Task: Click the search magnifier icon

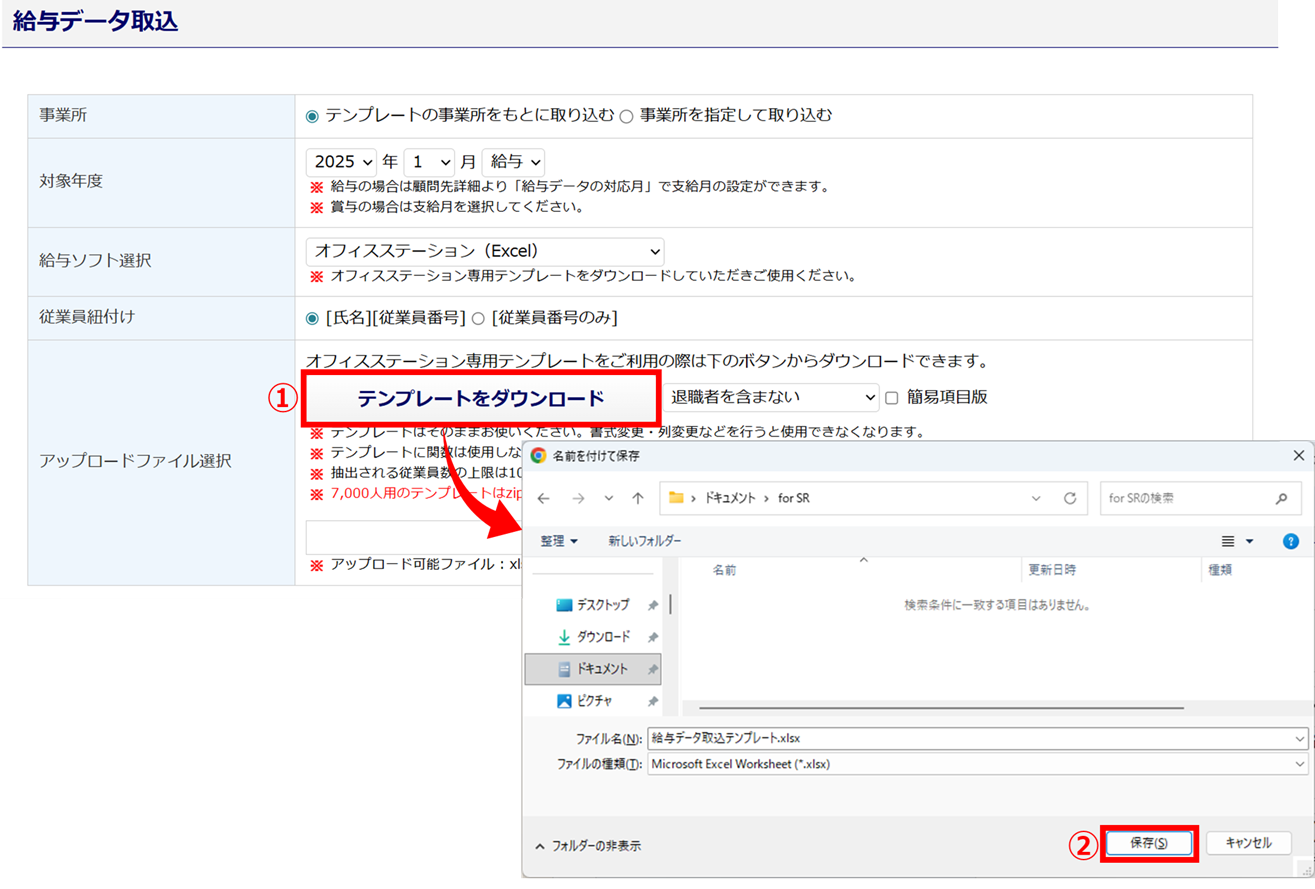Action: tap(1281, 498)
